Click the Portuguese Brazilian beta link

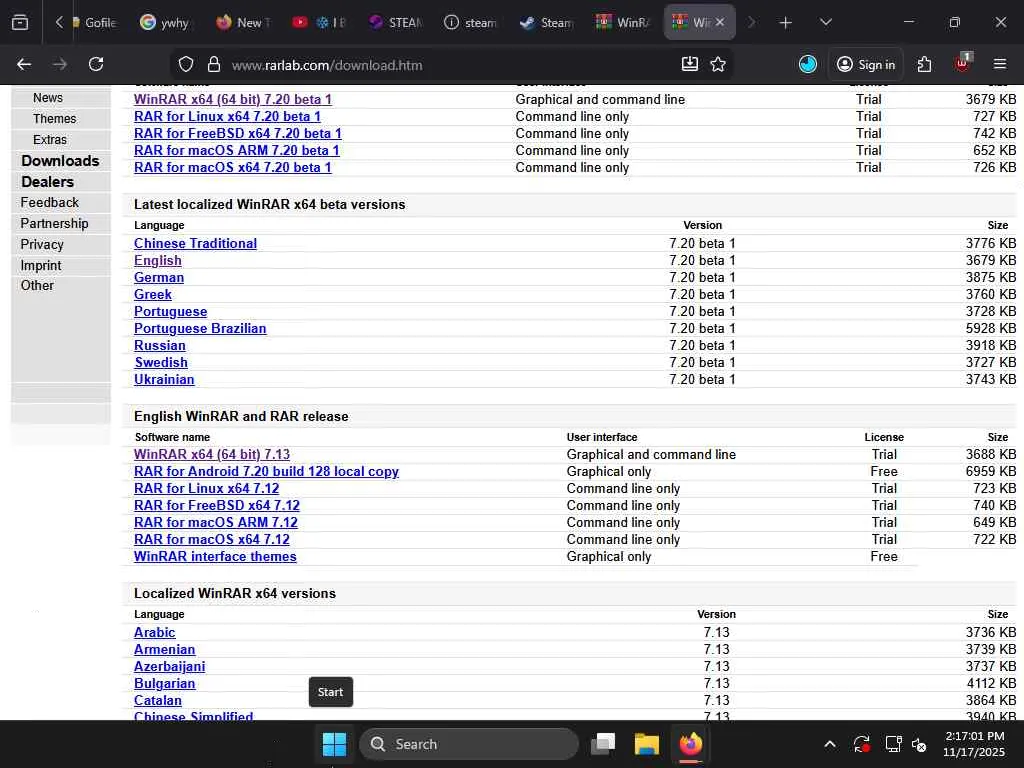click(200, 328)
